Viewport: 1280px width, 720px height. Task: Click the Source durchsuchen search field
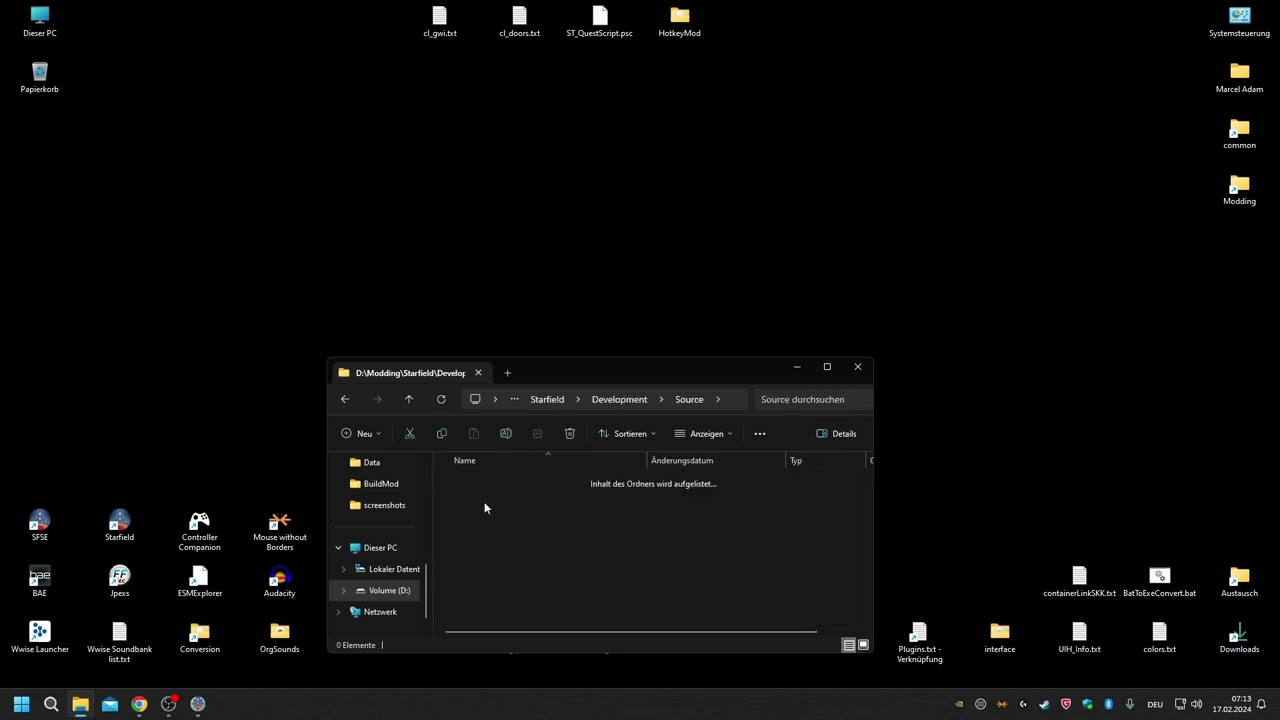(814, 399)
